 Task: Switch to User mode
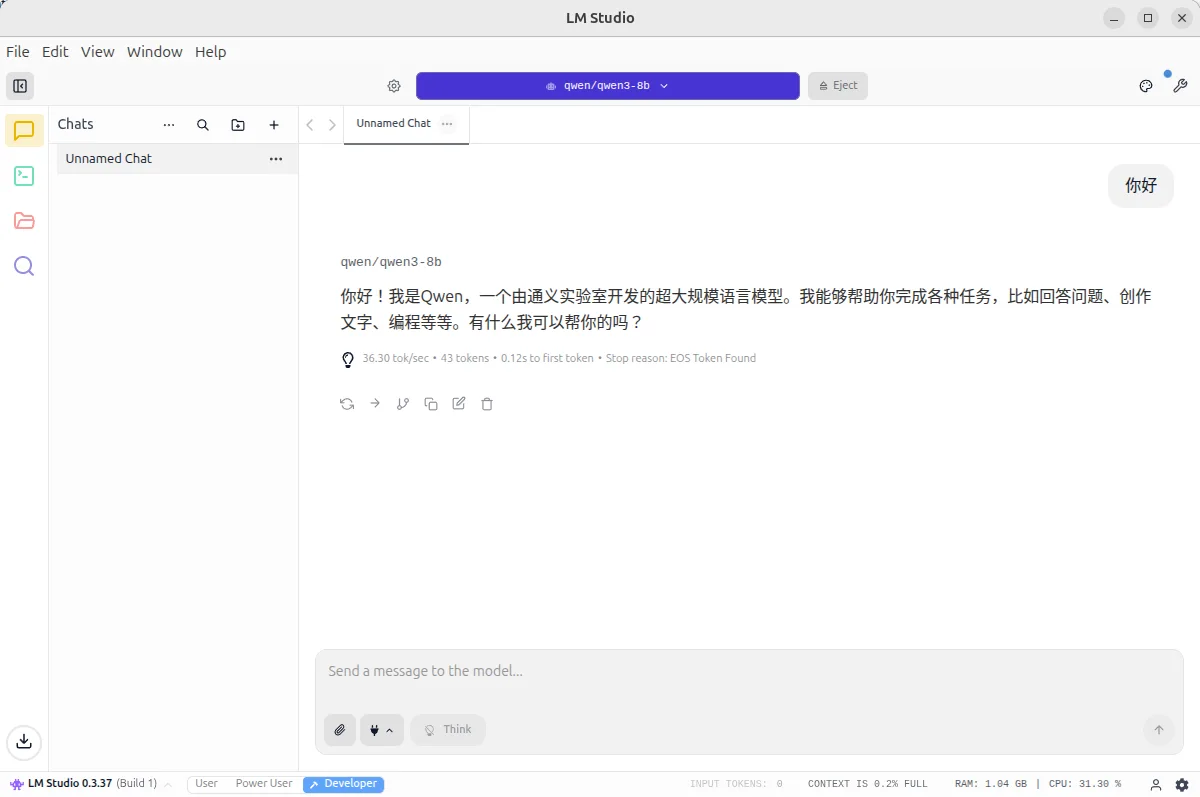pyautogui.click(x=207, y=784)
